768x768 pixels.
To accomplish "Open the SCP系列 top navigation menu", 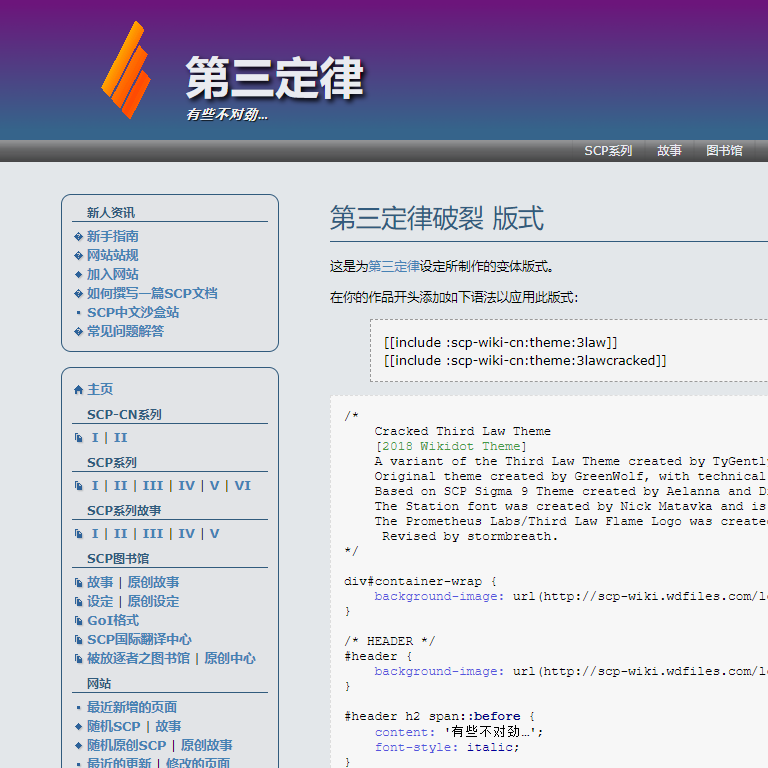I will pyautogui.click(x=608, y=151).
